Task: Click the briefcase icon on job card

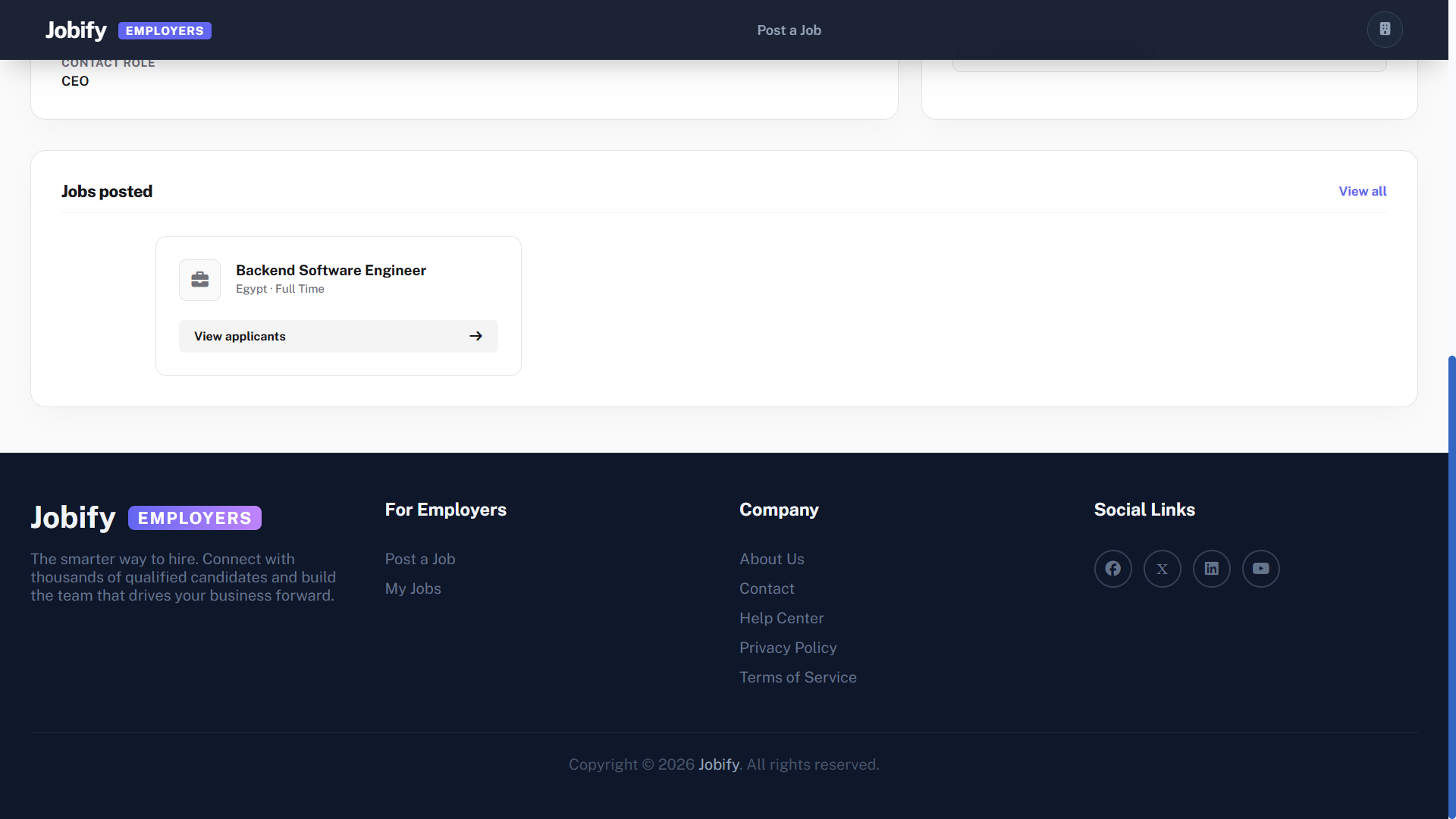Action: pyautogui.click(x=200, y=280)
